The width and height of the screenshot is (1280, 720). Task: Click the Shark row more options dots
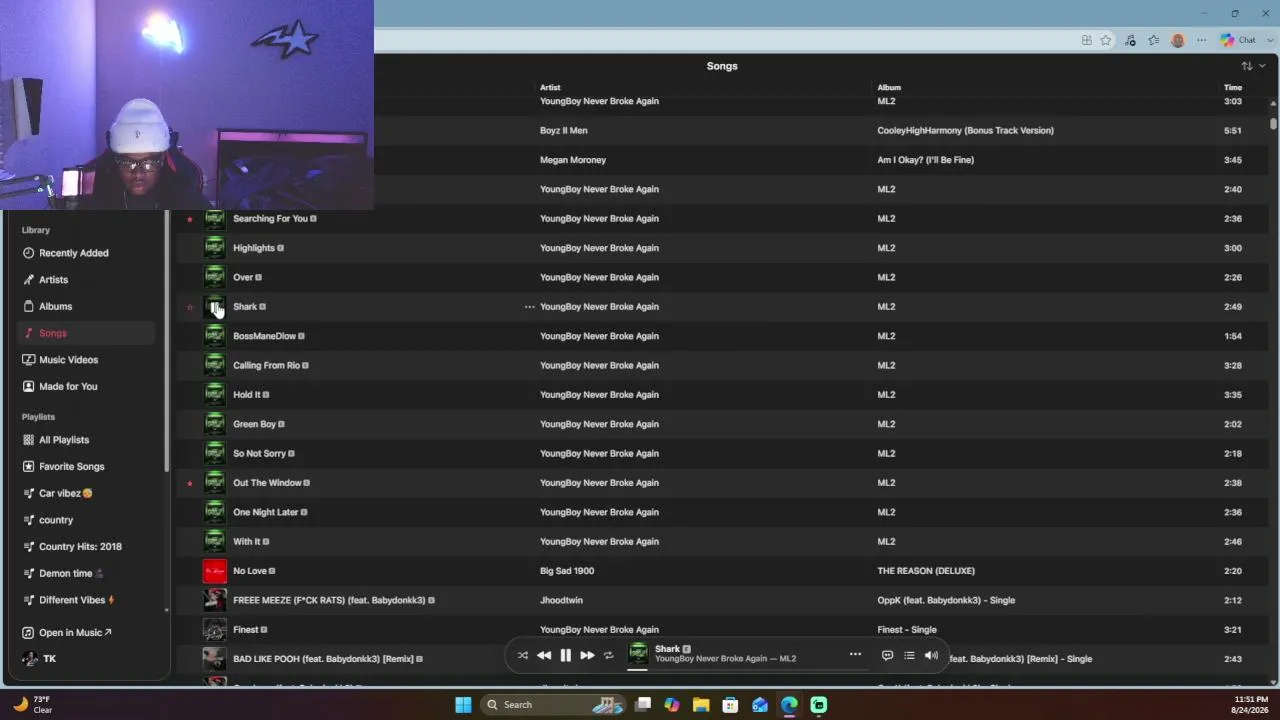[529, 307]
